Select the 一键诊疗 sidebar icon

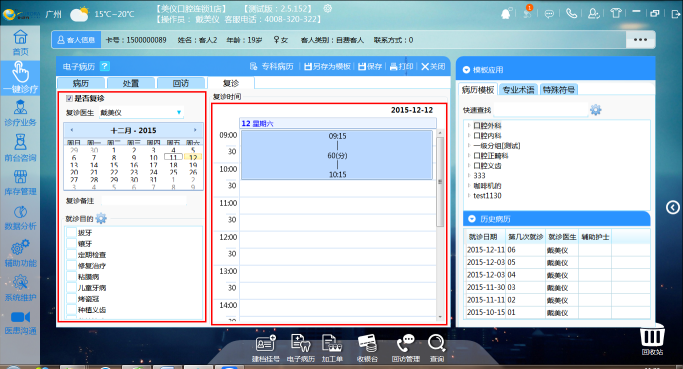[20, 78]
